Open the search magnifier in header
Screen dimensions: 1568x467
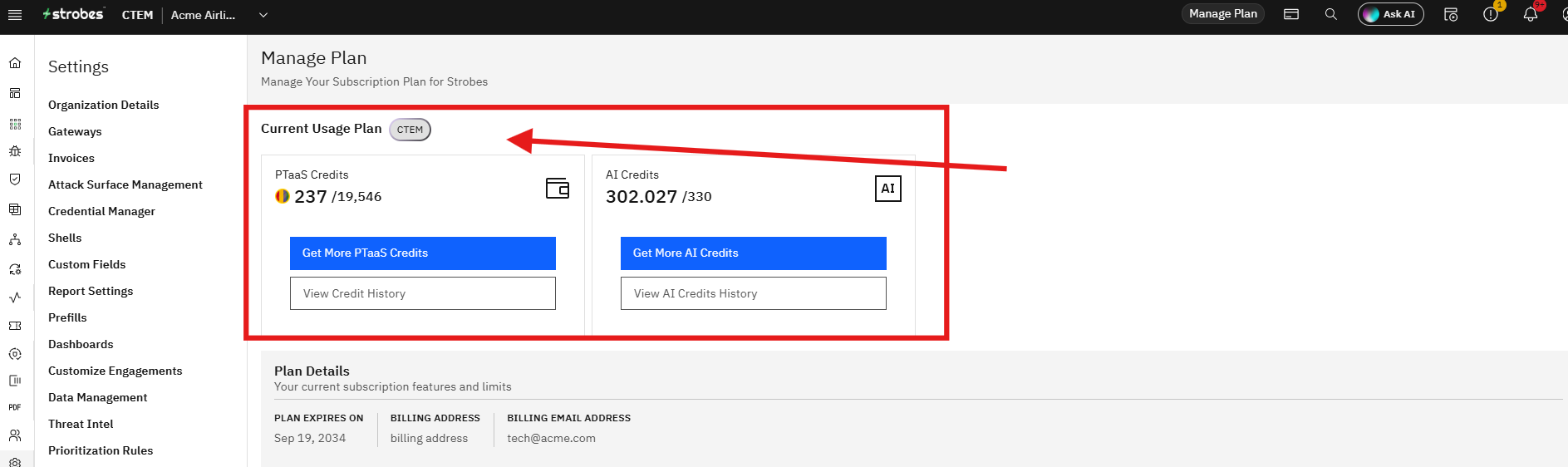1330,14
